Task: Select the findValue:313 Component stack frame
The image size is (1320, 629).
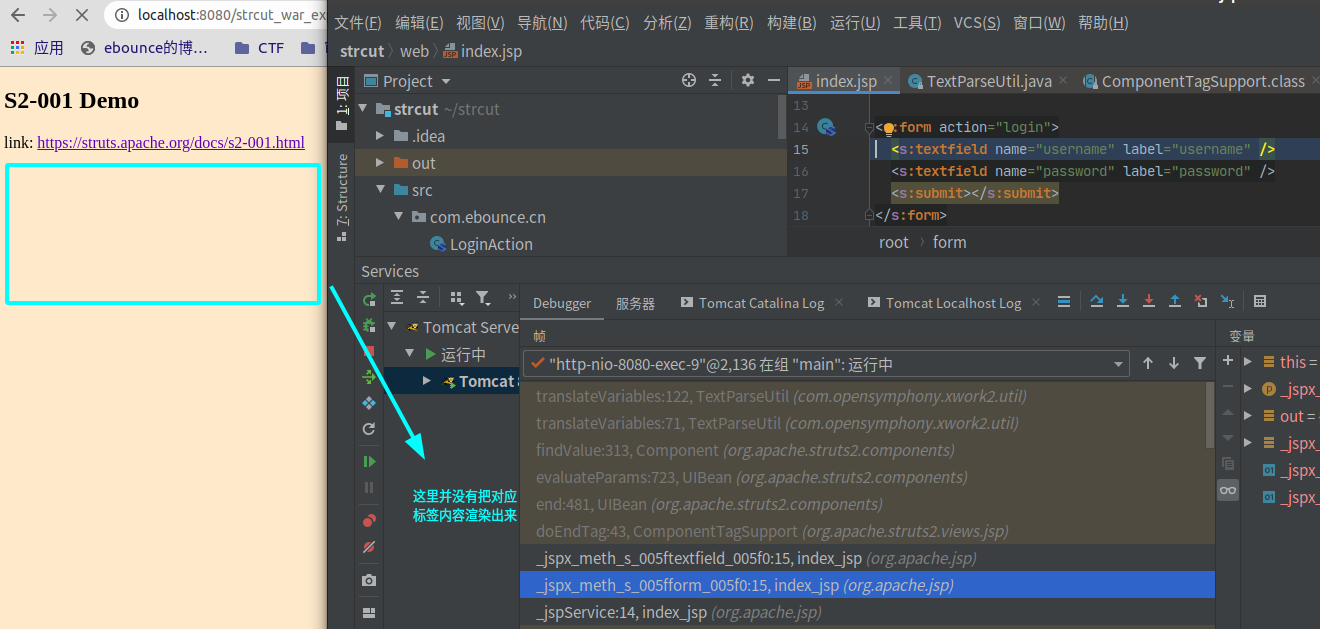Action: point(744,450)
